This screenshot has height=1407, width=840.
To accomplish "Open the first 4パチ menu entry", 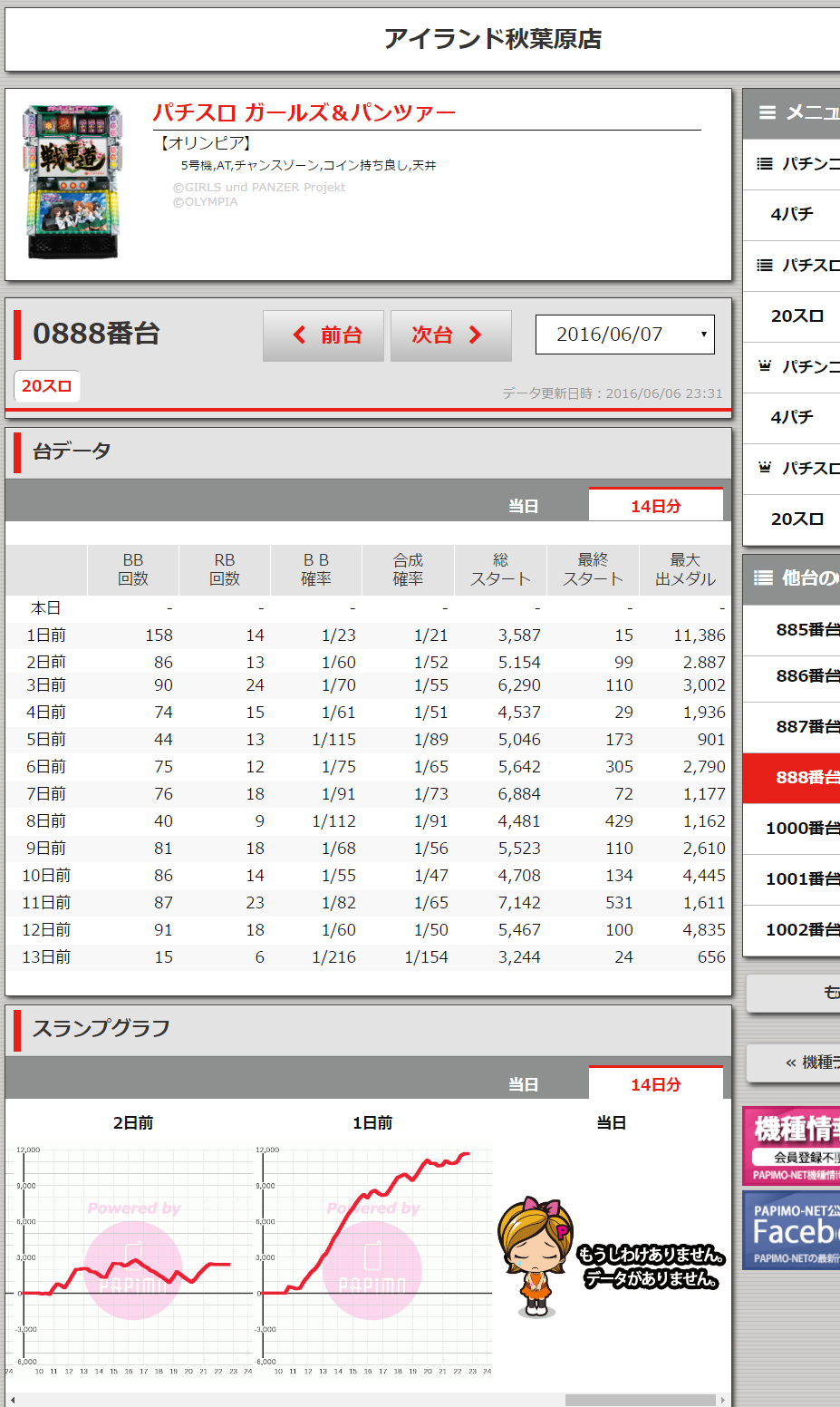I will coord(792,215).
